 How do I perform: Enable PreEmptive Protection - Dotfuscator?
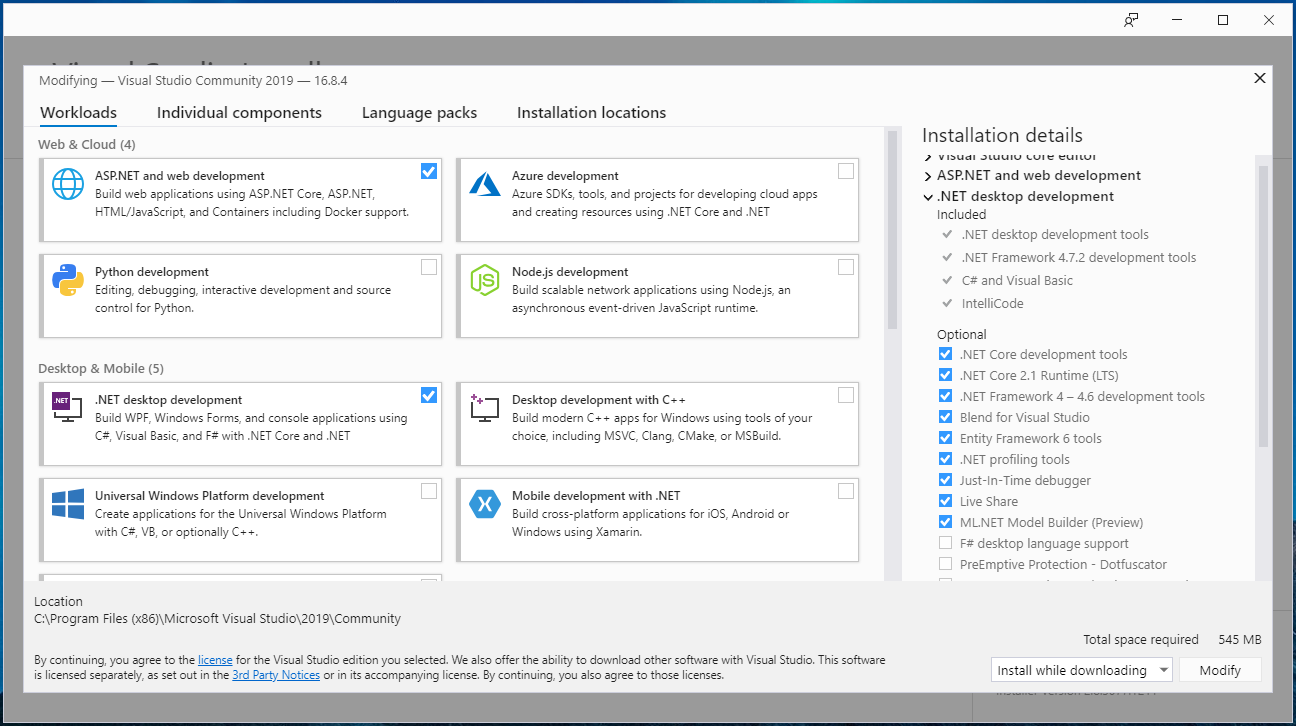tap(945, 564)
